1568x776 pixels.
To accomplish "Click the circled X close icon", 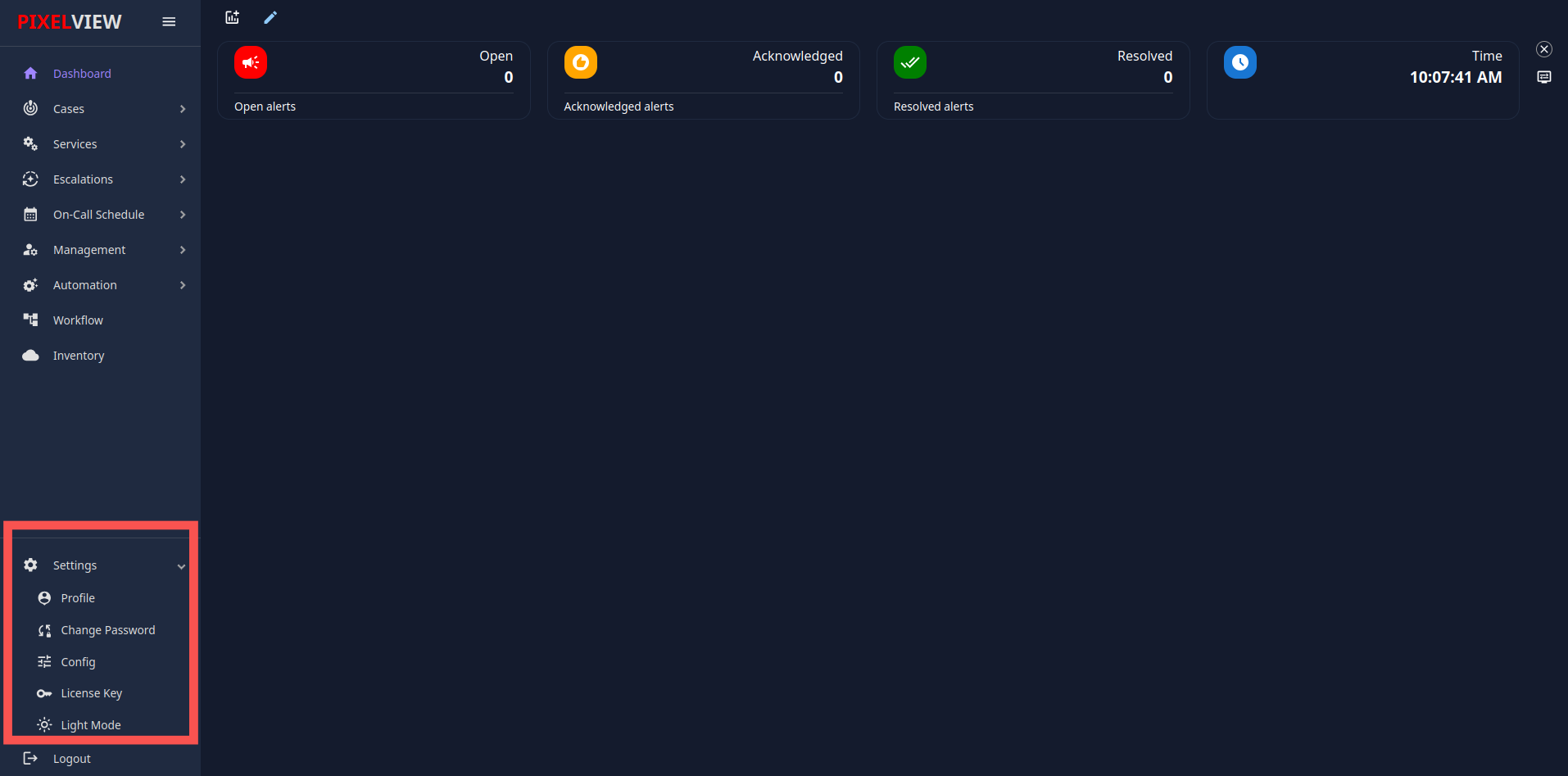I will click(1544, 49).
